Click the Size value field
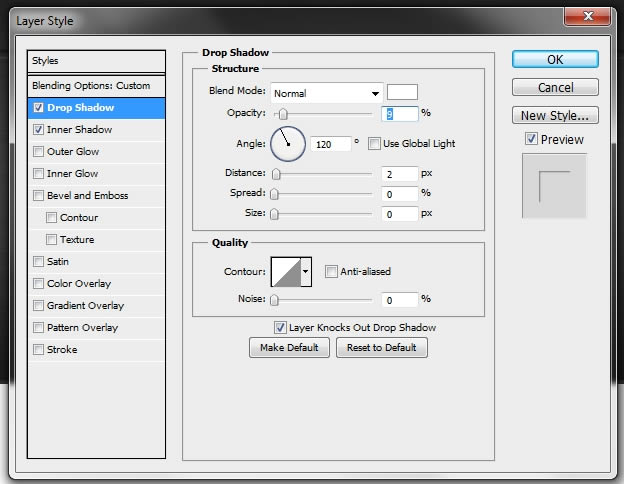The image size is (624, 484). pos(400,214)
